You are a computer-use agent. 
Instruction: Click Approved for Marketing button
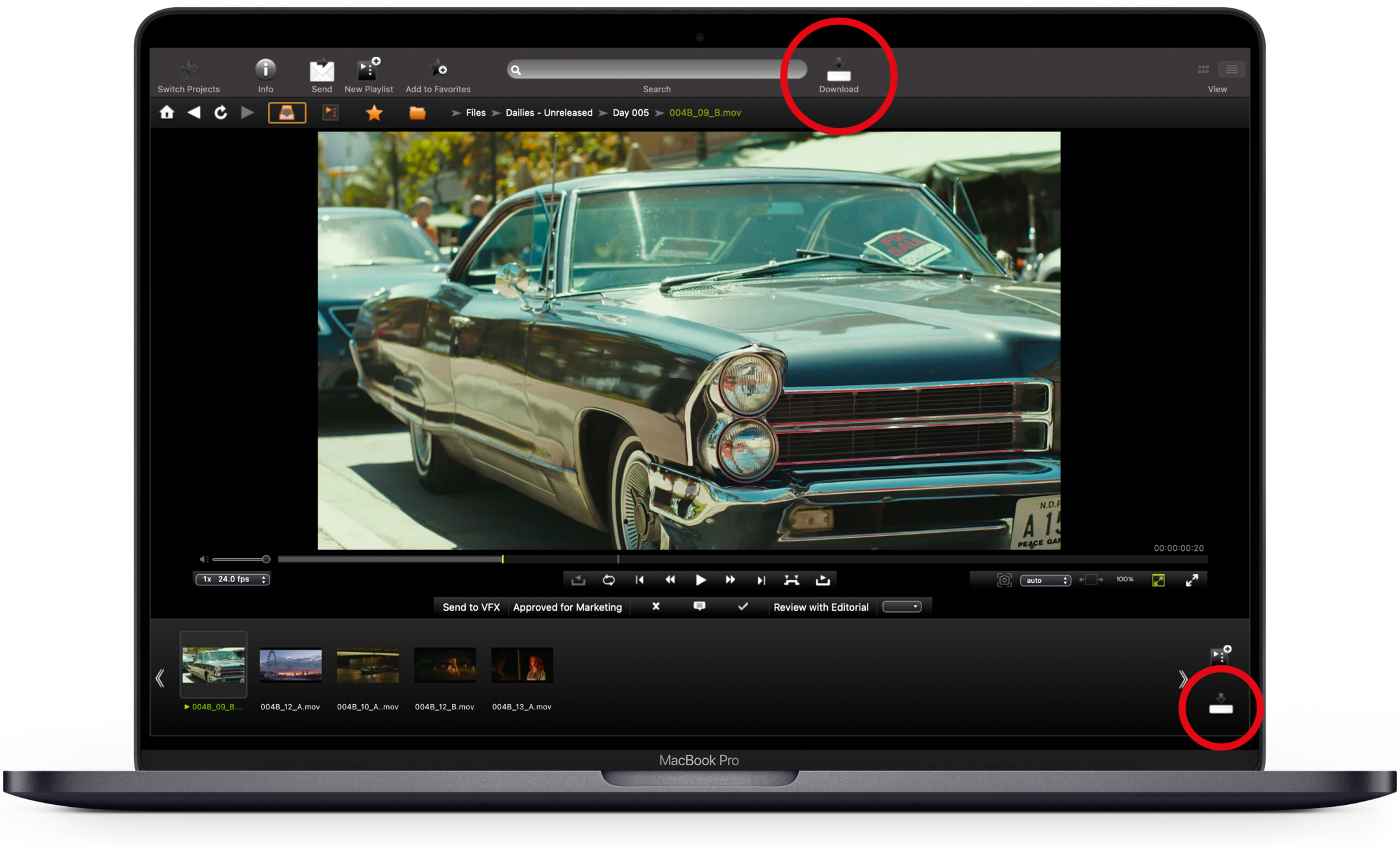pyautogui.click(x=567, y=607)
